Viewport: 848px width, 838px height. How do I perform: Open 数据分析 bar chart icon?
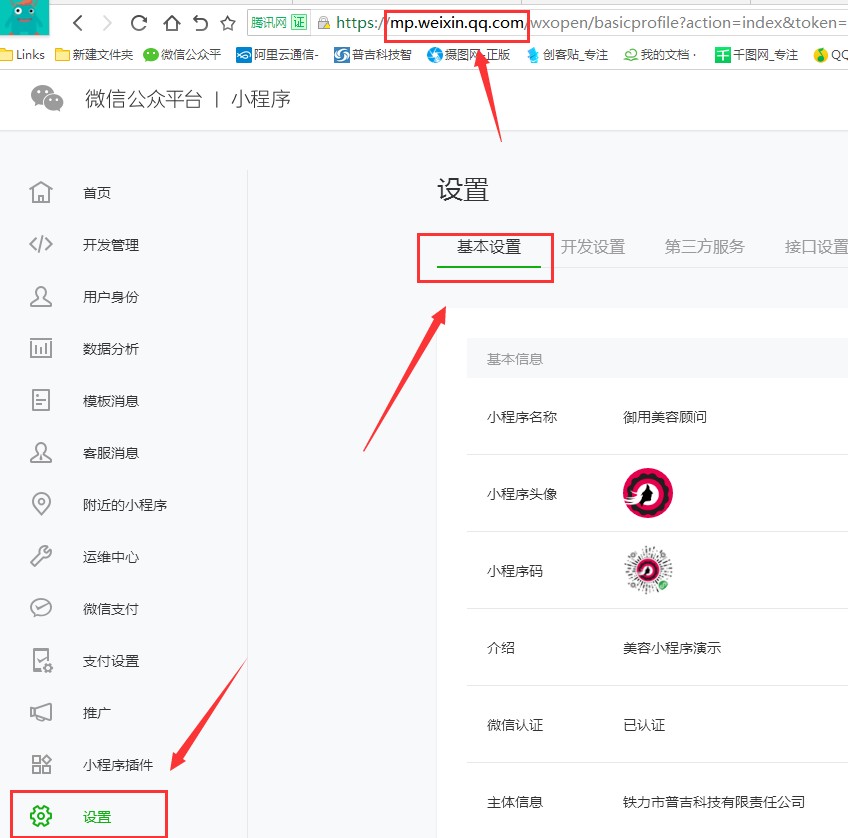coord(42,348)
